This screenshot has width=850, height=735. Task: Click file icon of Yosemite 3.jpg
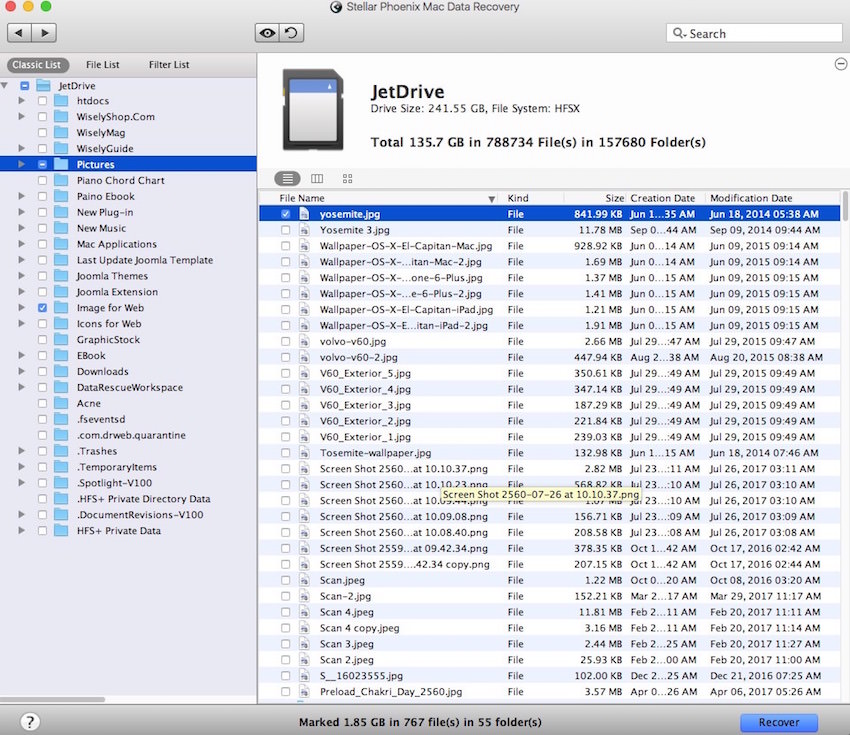(304, 230)
